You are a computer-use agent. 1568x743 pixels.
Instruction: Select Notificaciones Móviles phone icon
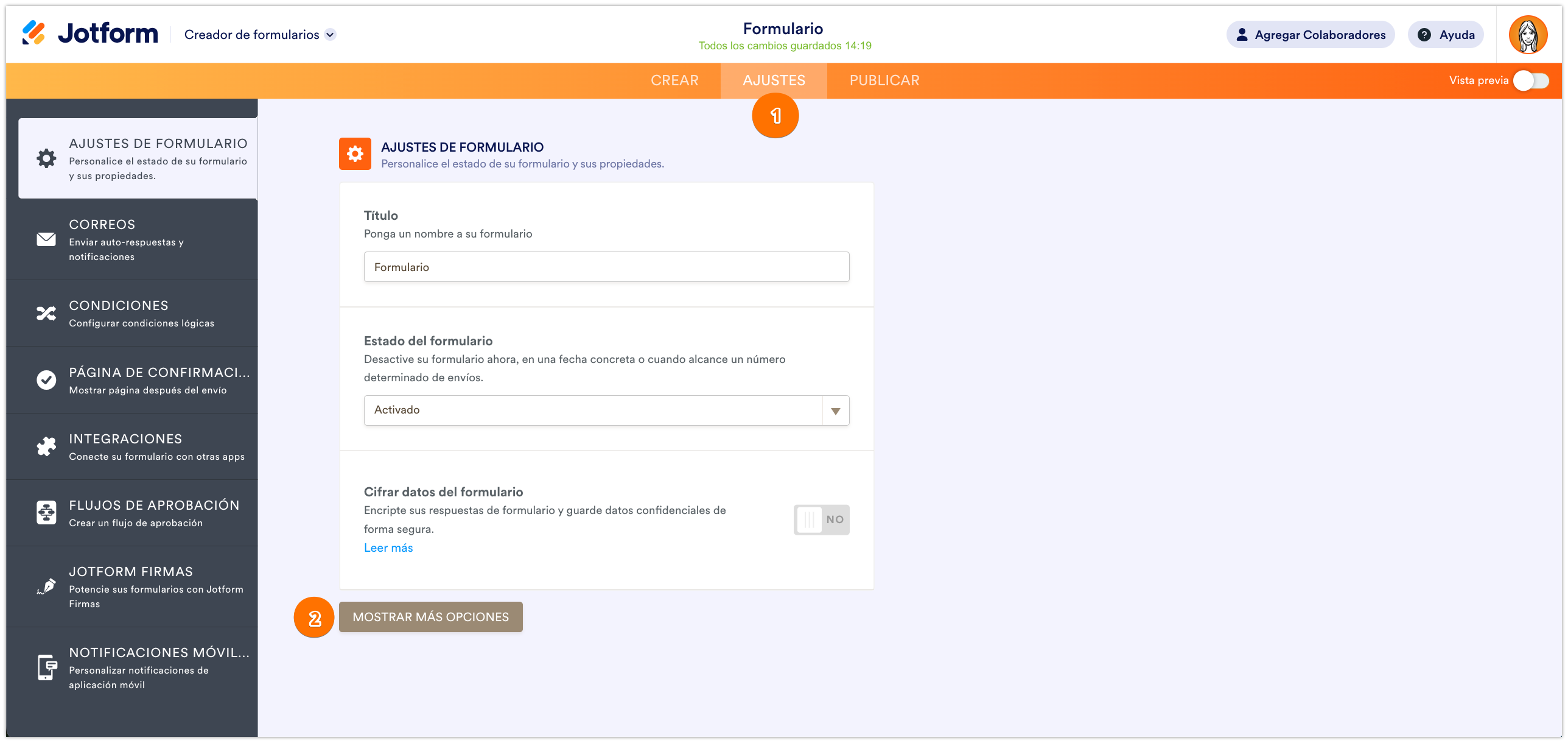tap(46, 667)
